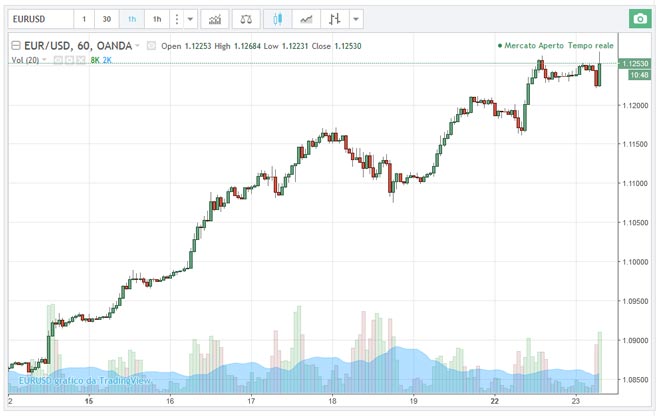The width and height of the screenshot is (660, 416).
Task: Open the Vol indicator settings icon
Action: point(70,60)
